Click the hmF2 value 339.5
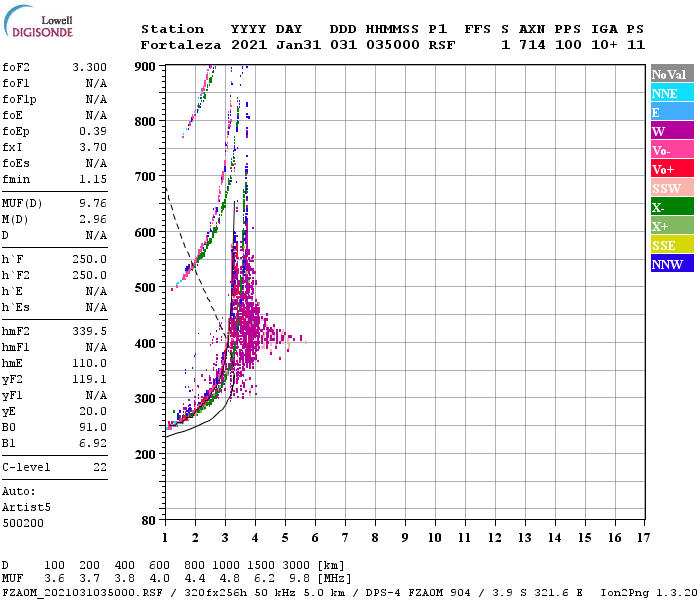This screenshot has width=700, height=600. (x=90, y=331)
